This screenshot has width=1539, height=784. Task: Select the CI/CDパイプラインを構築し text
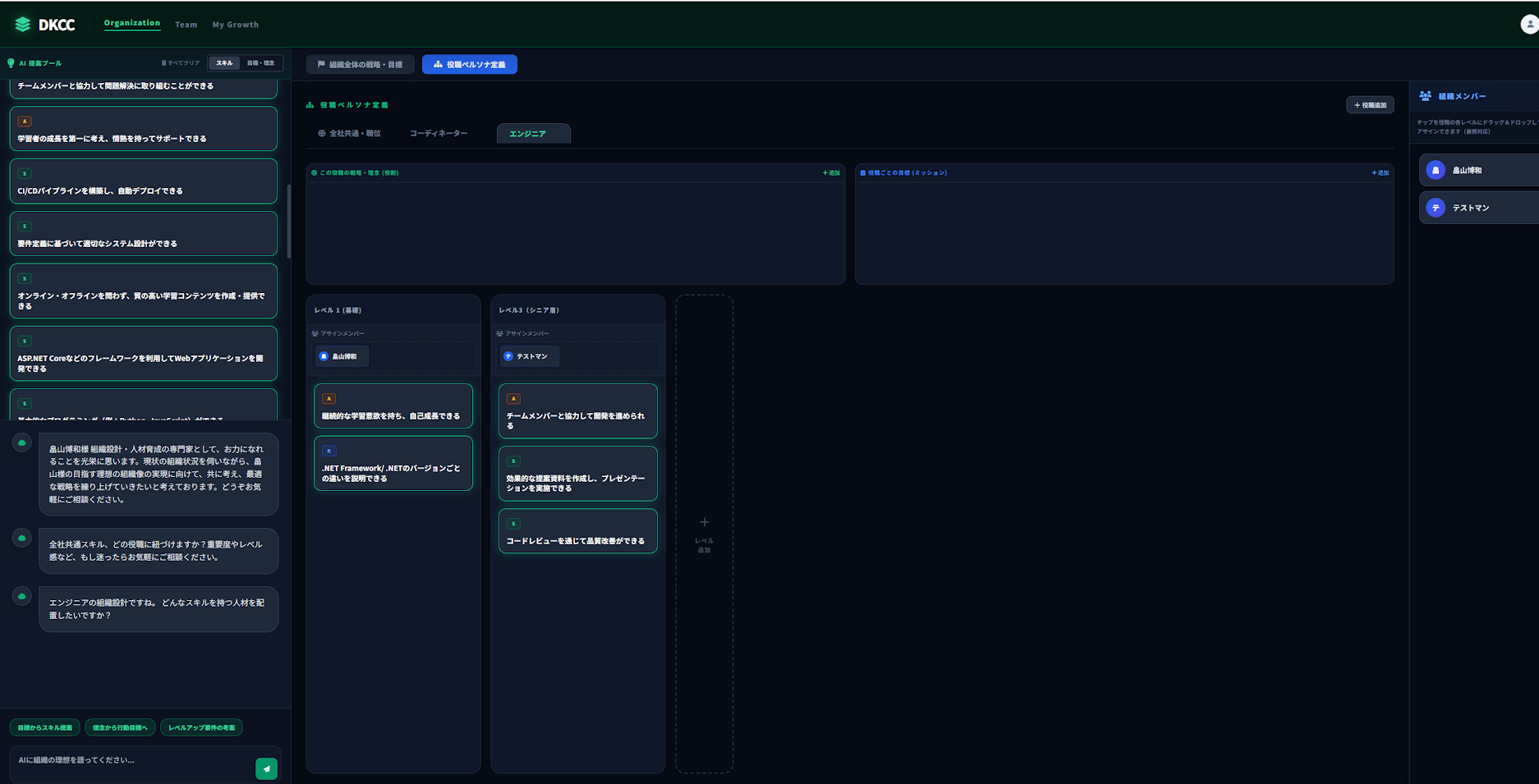100,191
